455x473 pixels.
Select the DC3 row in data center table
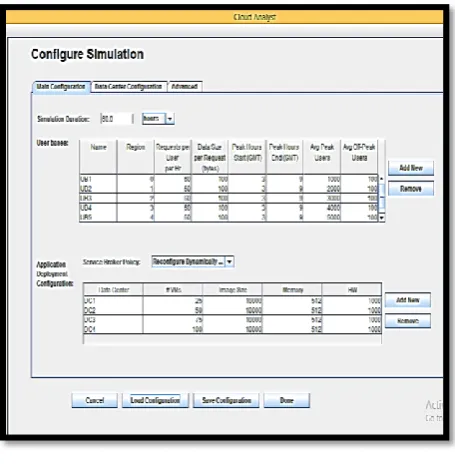coord(232,320)
